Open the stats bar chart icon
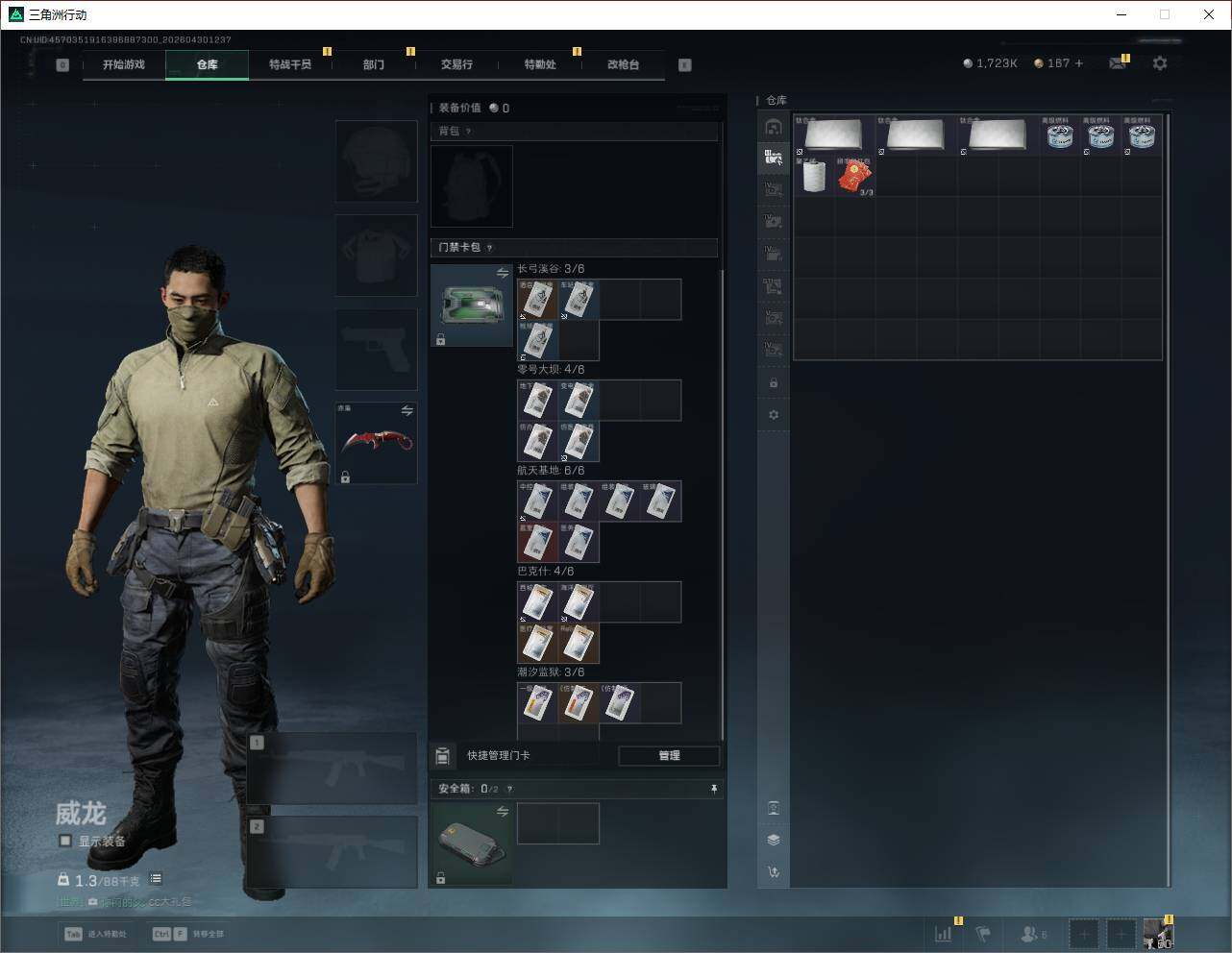Viewport: 1232px width, 953px height. [x=944, y=933]
